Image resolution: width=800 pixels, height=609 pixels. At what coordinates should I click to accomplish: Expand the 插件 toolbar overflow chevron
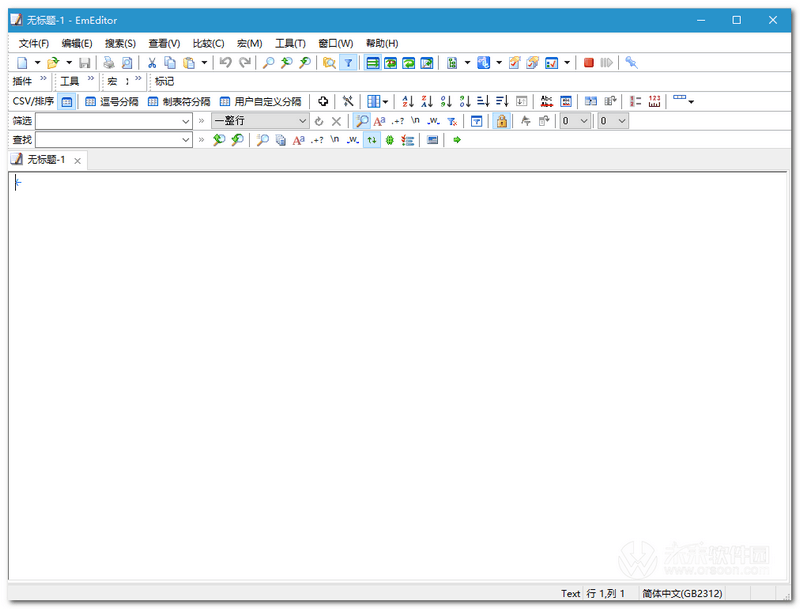pos(43,80)
